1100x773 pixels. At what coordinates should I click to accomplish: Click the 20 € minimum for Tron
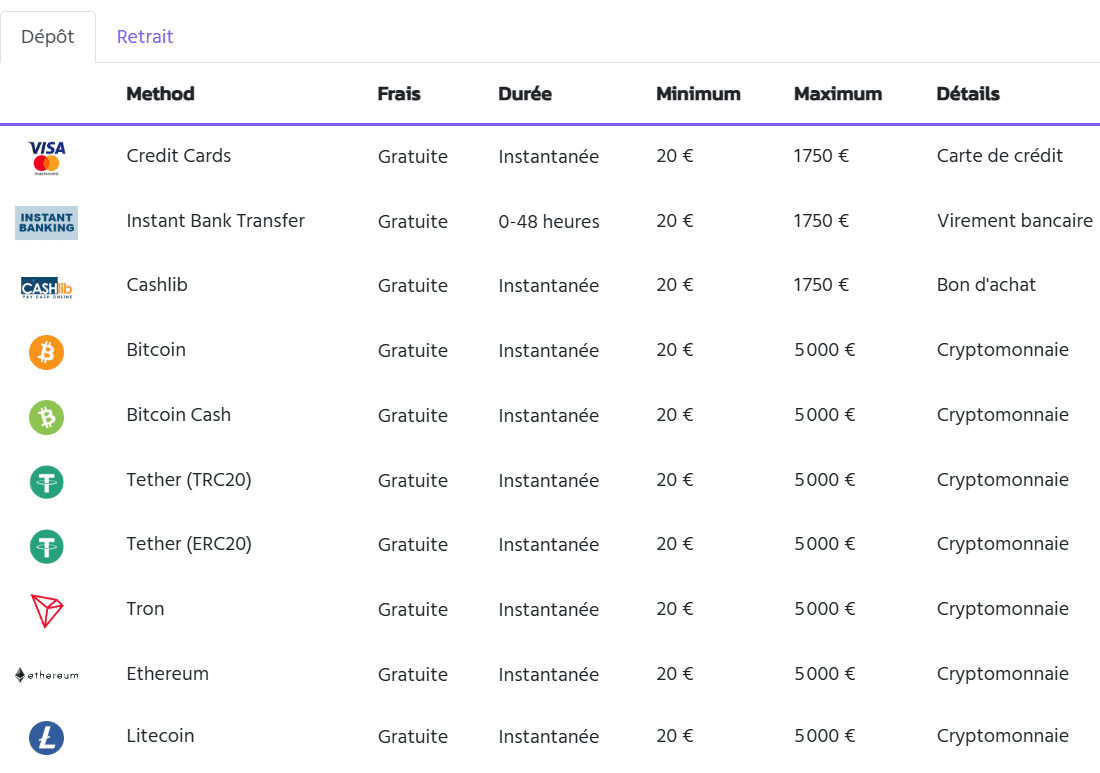674,609
